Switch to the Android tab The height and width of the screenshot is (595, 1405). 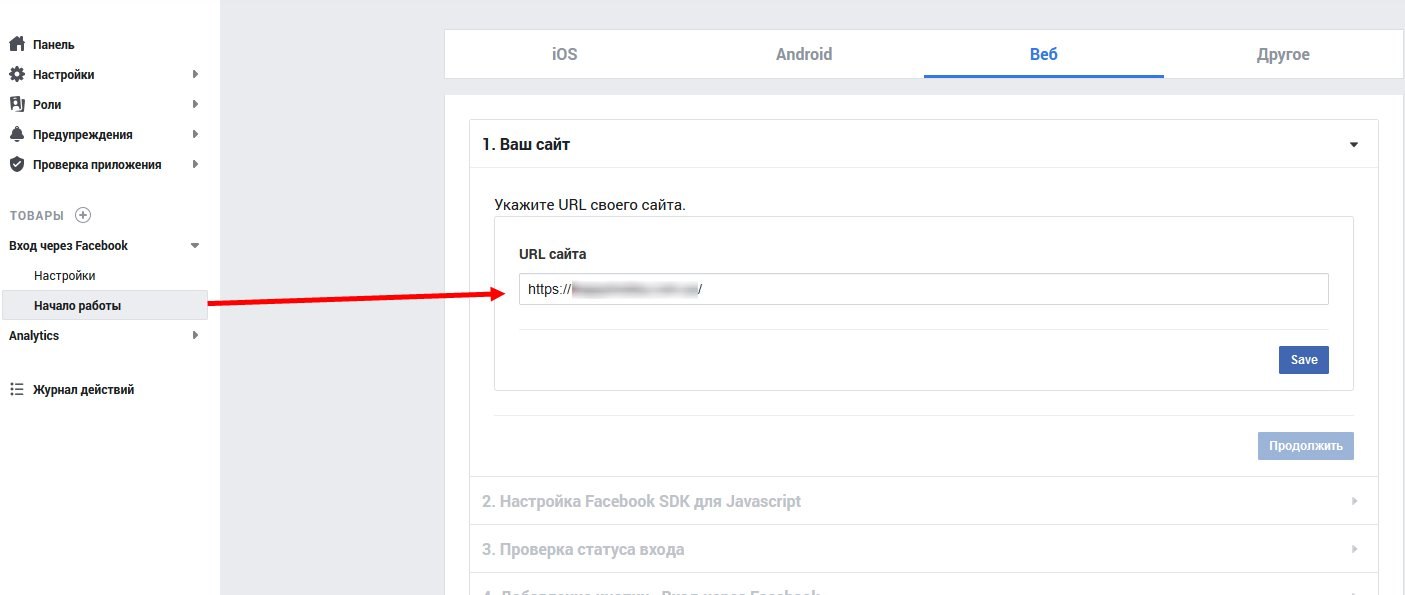coord(804,54)
